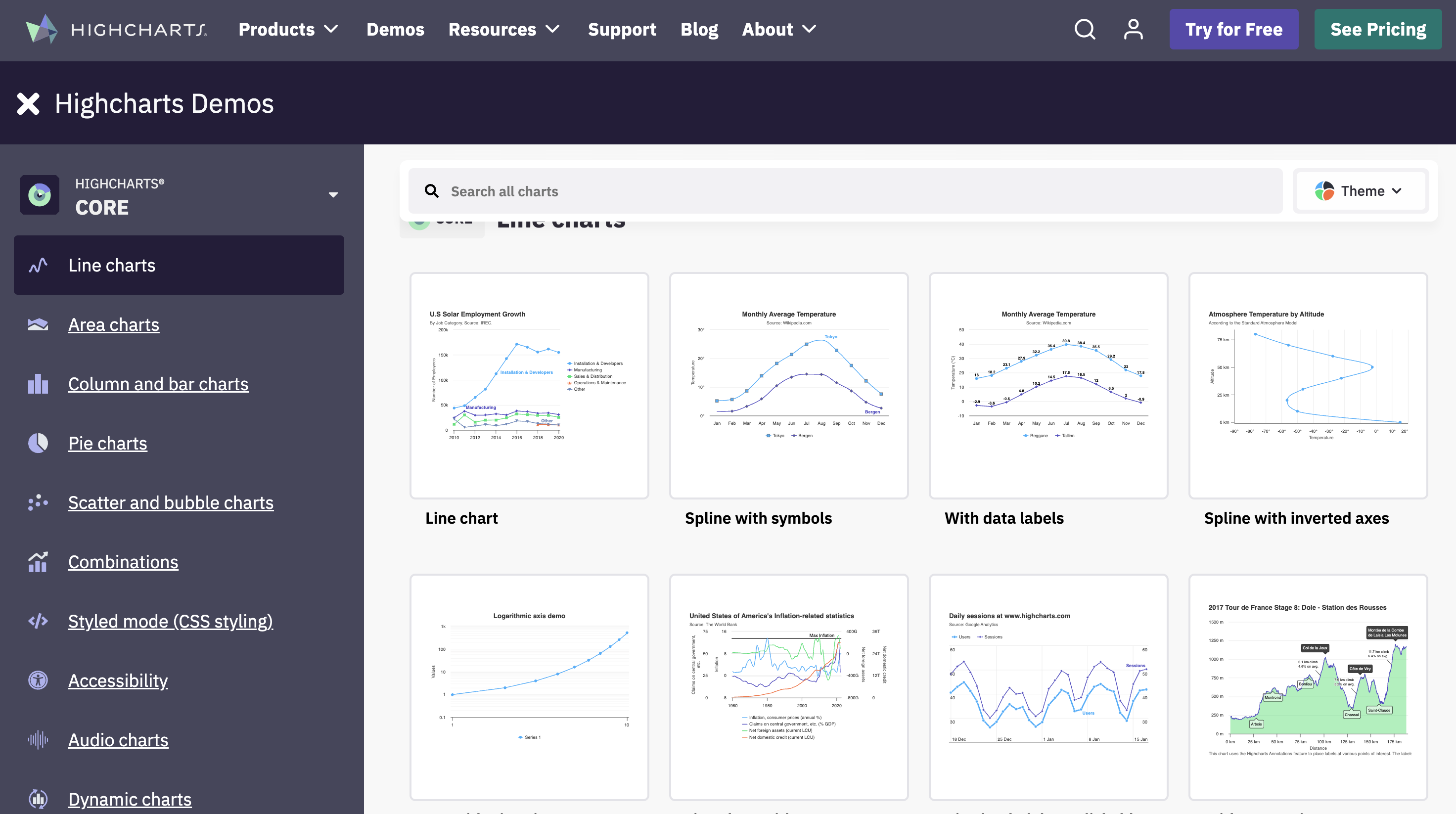Open the Demos menu item
This screenshot has width=1456, height=814.
[x=395, y=29]
